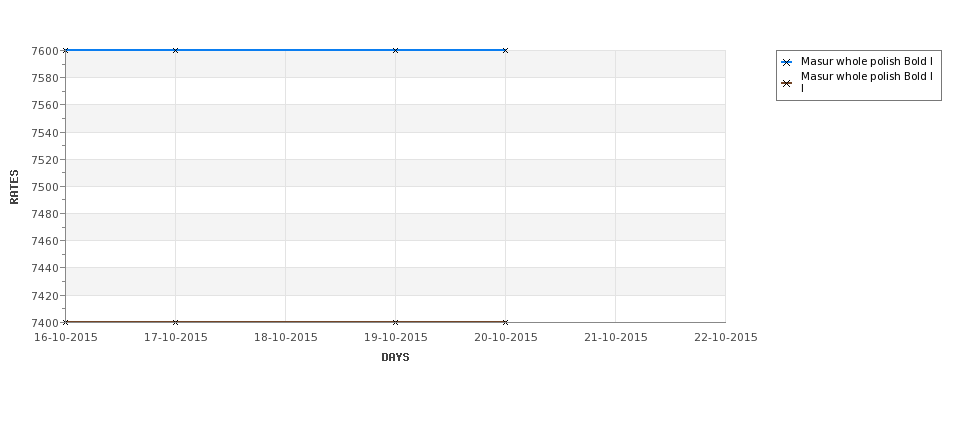Click legend label Masur whole polish Bold II
975x429 pixels.
click(x=867, y=82)
